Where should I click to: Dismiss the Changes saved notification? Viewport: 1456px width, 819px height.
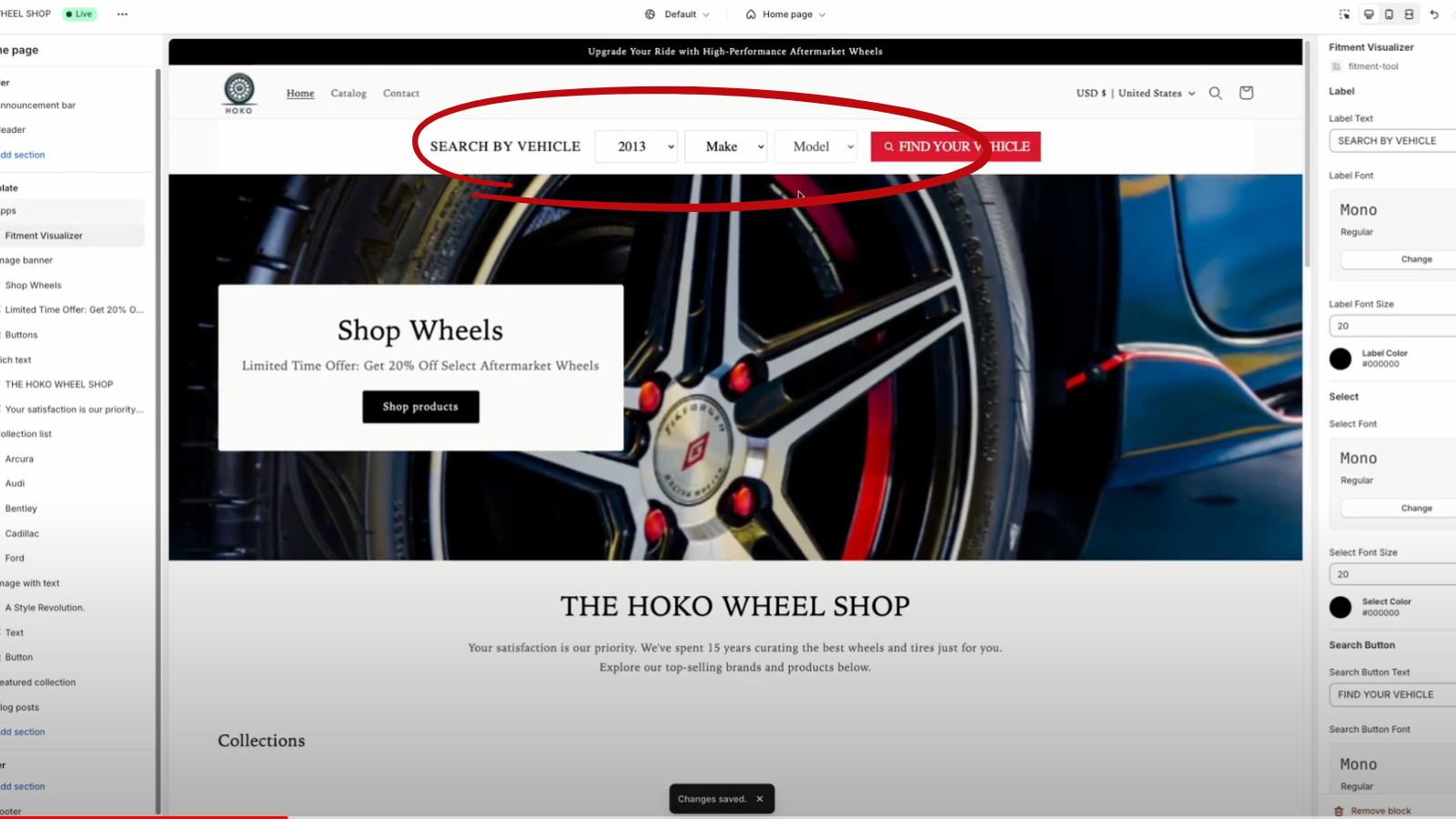point(760,799)
